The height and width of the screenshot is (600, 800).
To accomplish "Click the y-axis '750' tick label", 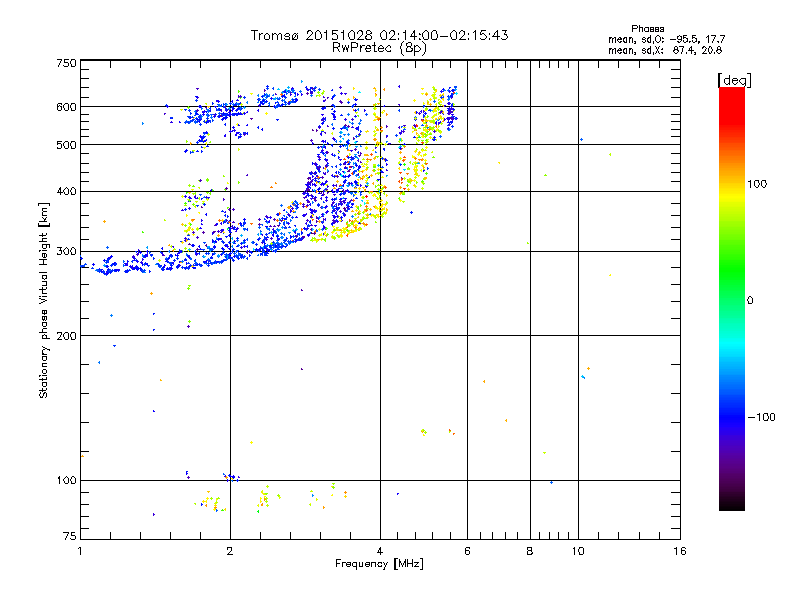I will [x=66, y=63].
